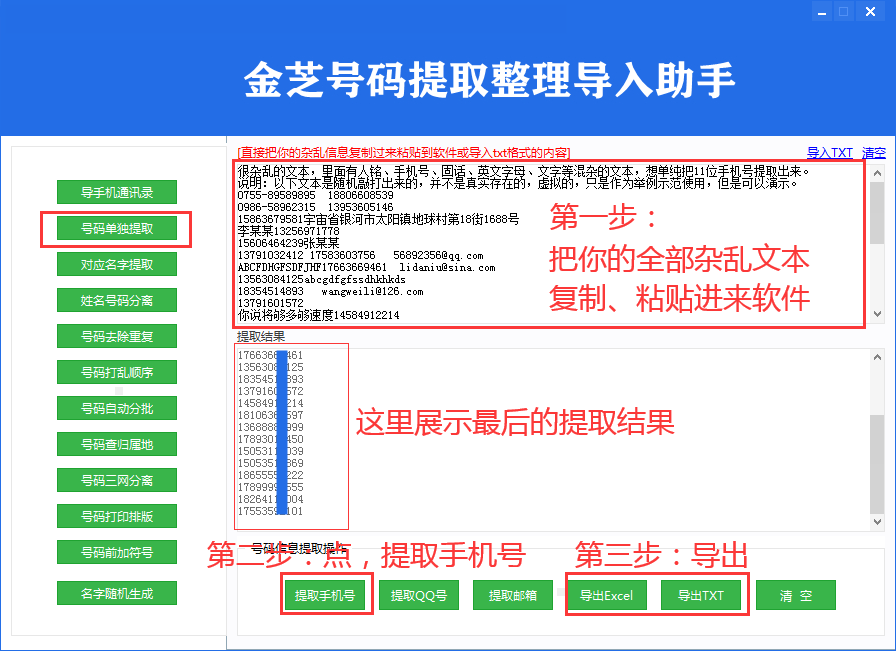The image size is (896, 651).
Task: Click 提取邮箱 to extract email addresses
Action: (512, 595)
